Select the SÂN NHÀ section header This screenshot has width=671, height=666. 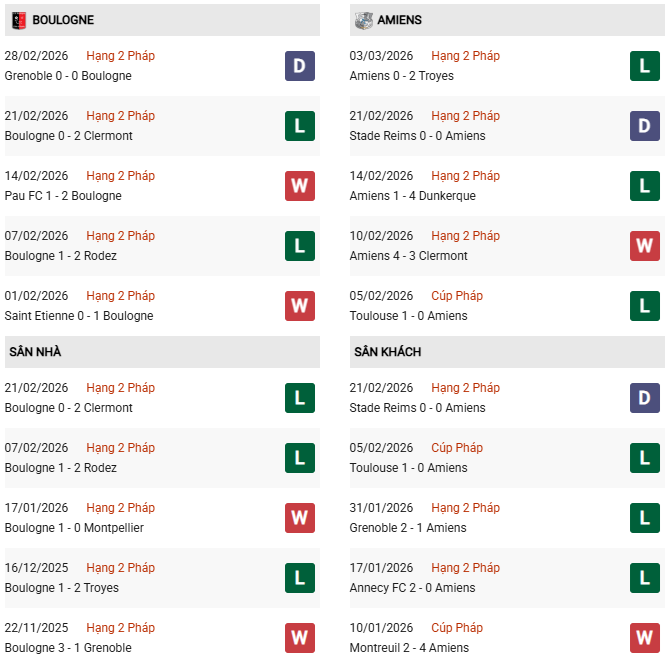point(35,352)
